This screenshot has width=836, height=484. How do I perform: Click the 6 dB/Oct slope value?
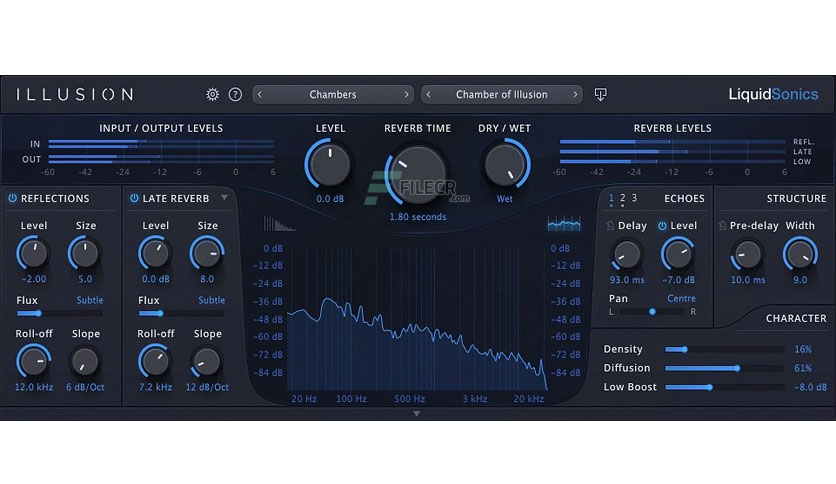[x=85, y=388]
